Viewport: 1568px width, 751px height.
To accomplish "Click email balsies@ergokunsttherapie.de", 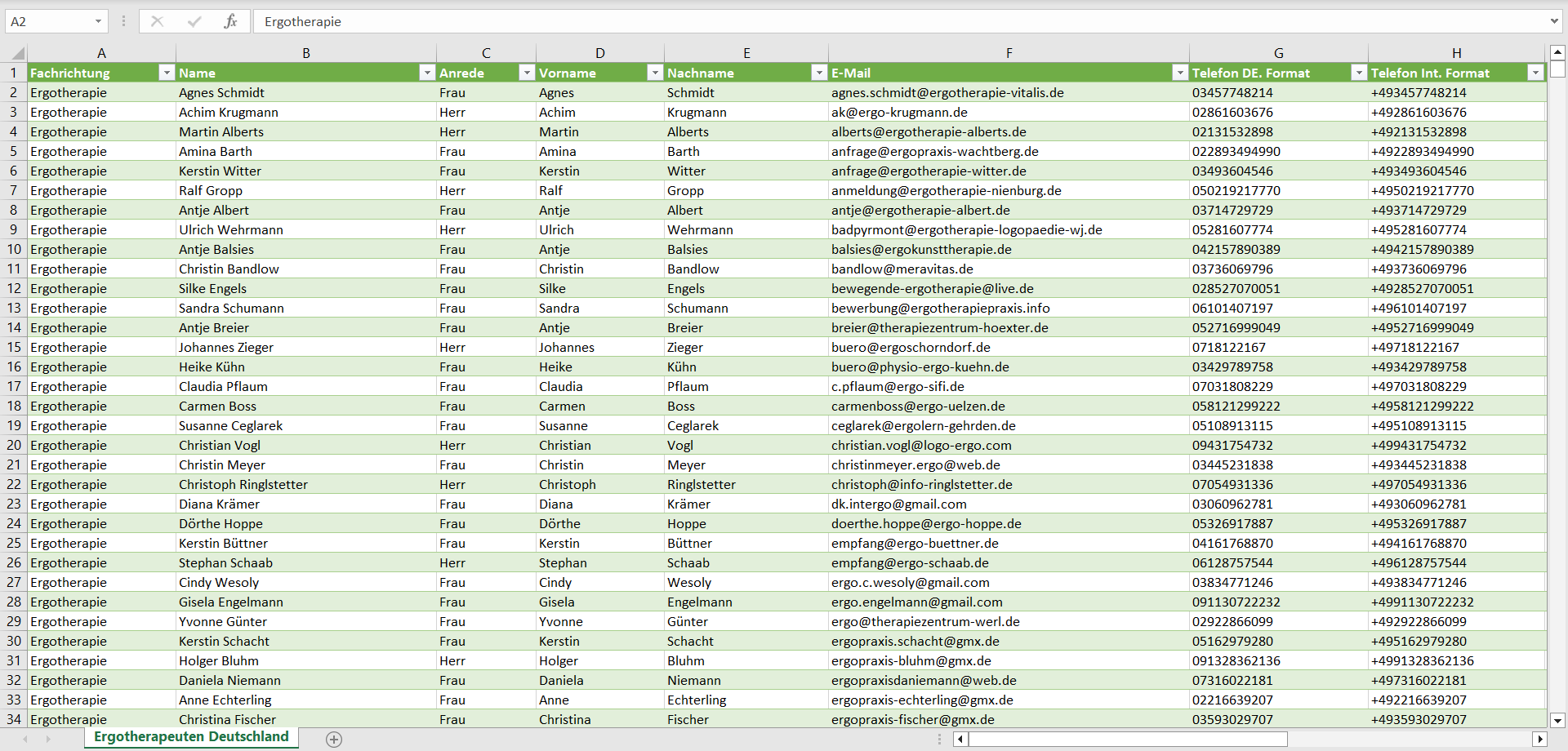I will pyautogui.click(x=1009, y=249).
